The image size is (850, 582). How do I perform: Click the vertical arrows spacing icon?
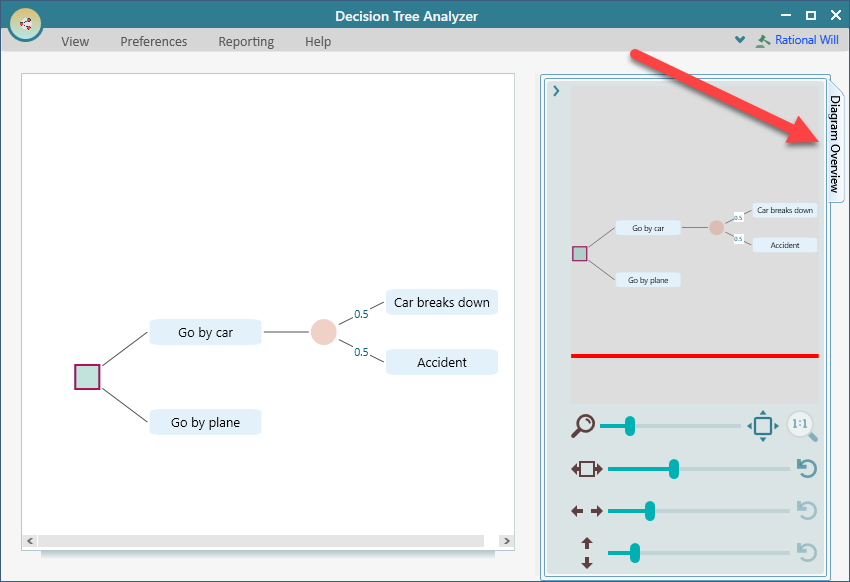585,552
